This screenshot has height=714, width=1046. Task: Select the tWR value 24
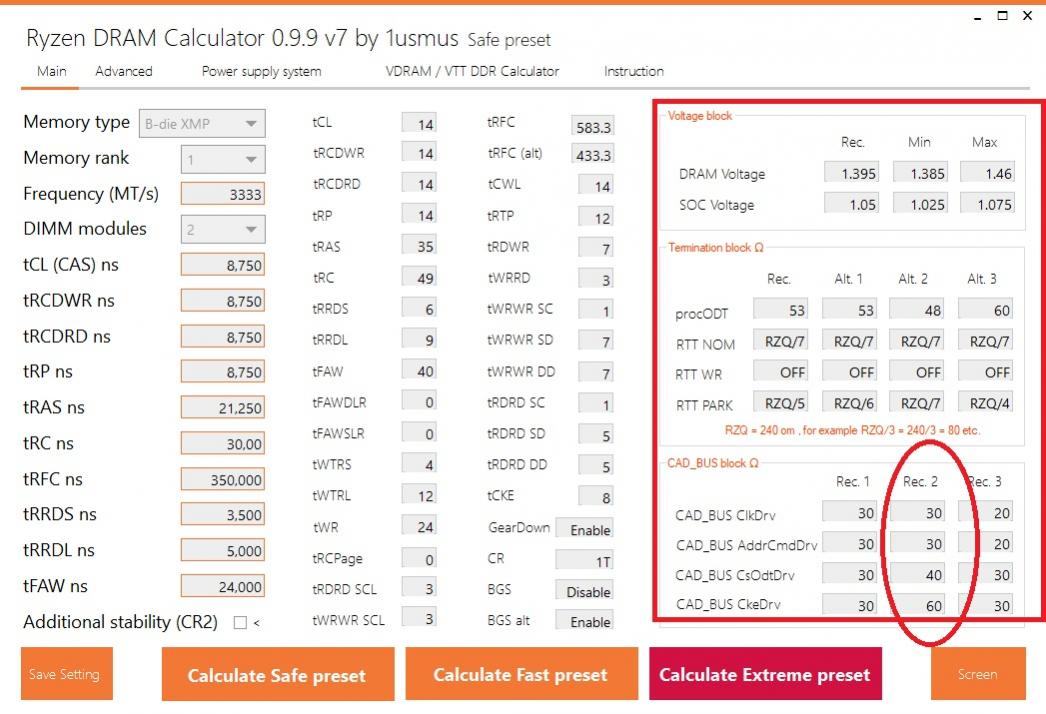419,527
